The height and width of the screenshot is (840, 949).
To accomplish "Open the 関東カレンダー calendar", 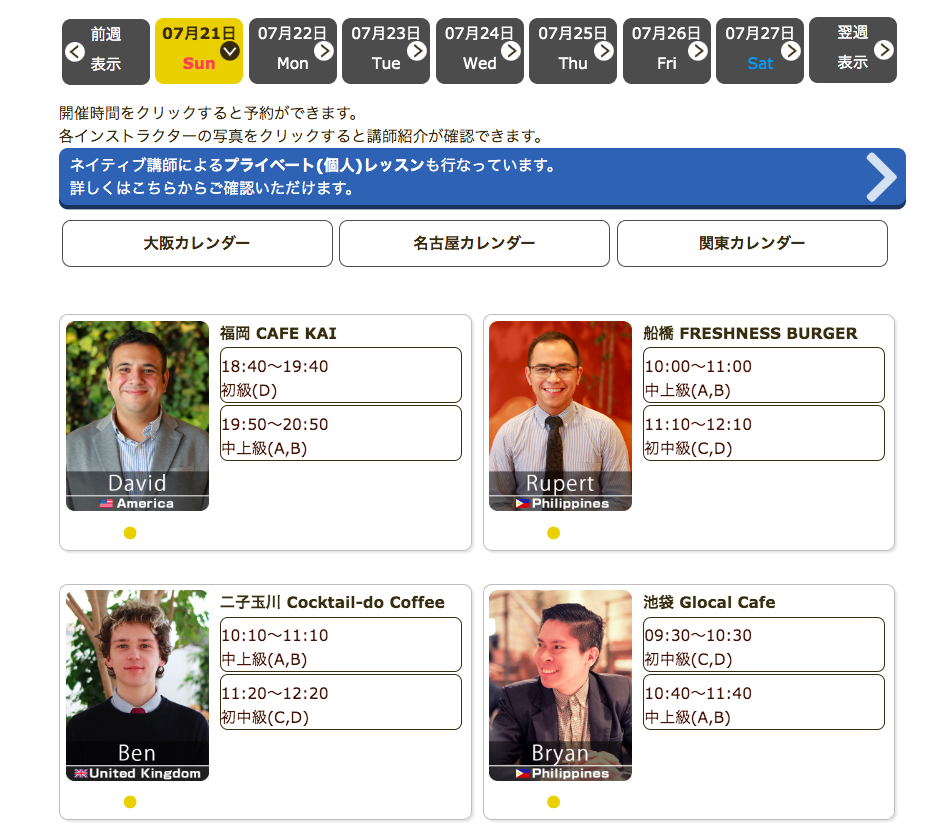I will 752,244.
